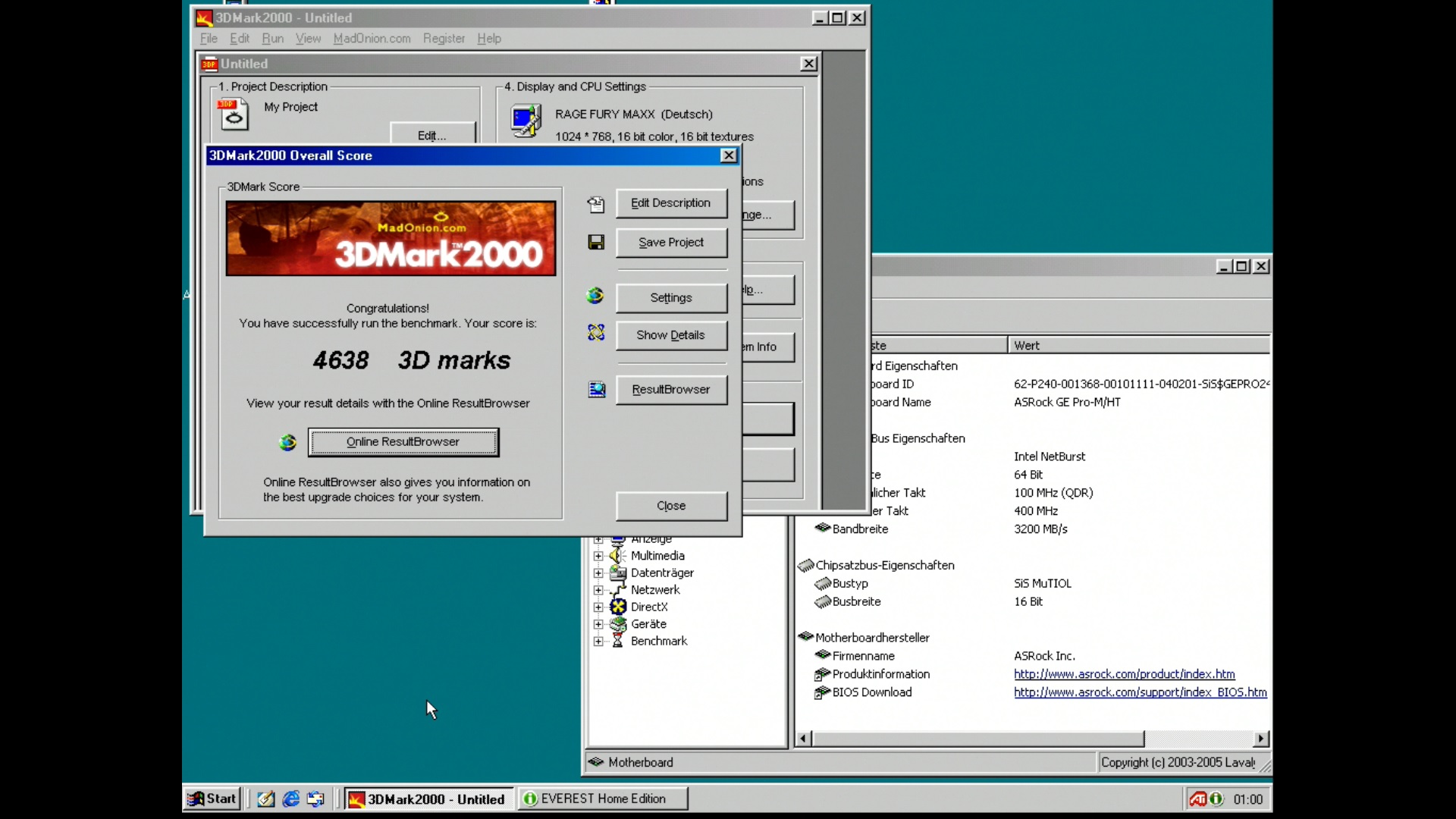The height and width of the screenshot is (819, 1456).
Task: Expand the Datenträger tree node
Action: 598,573
